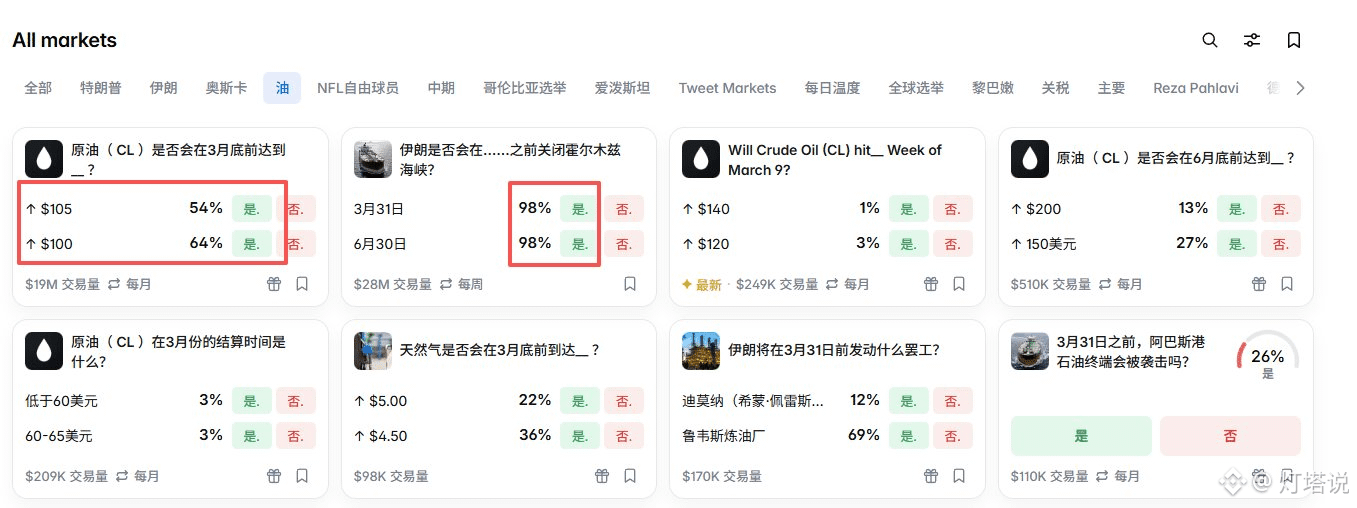The image size is (1357, 508).
Task: Click the large green 是 button
Action: (1081, 436)
